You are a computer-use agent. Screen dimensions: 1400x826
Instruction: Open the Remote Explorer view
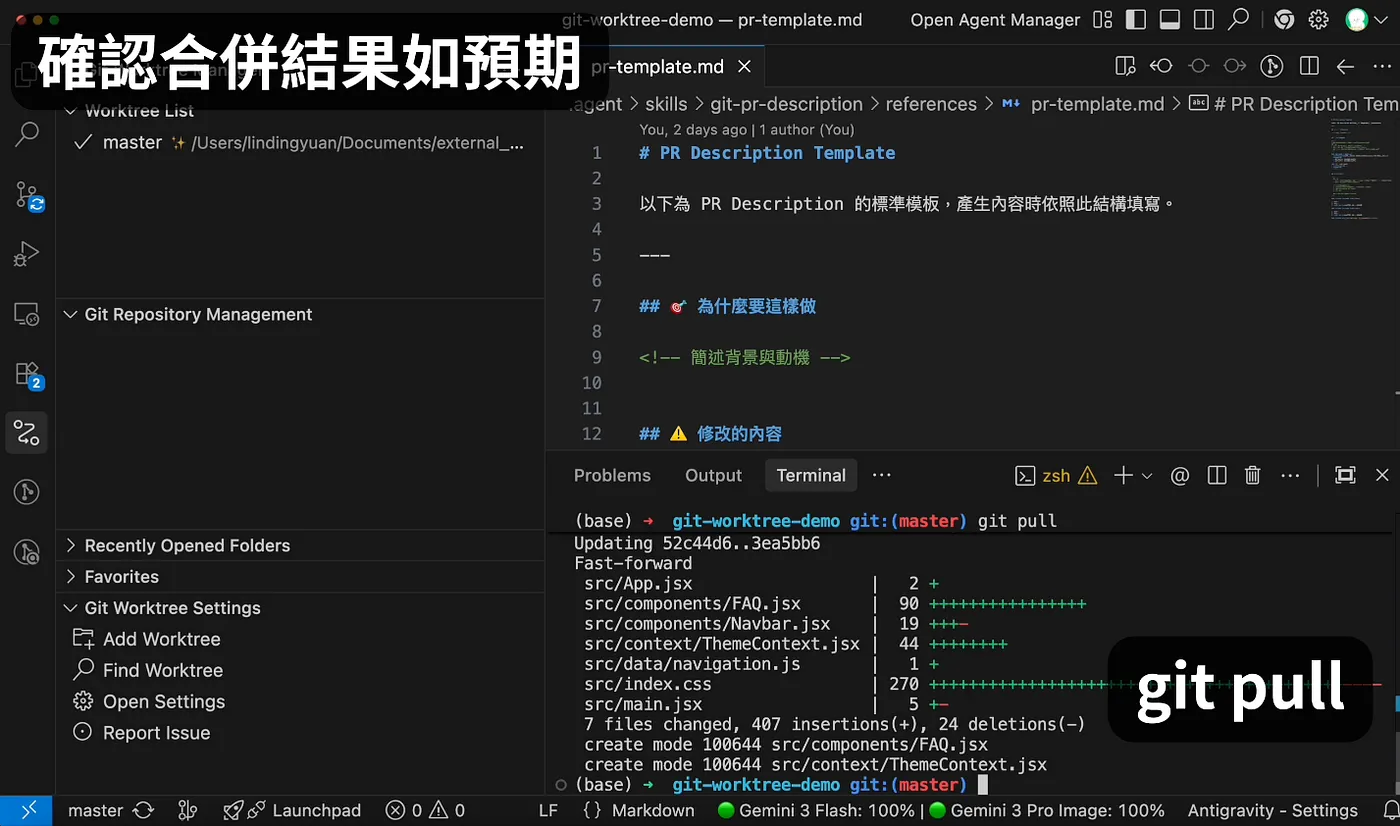click(27, 314)
